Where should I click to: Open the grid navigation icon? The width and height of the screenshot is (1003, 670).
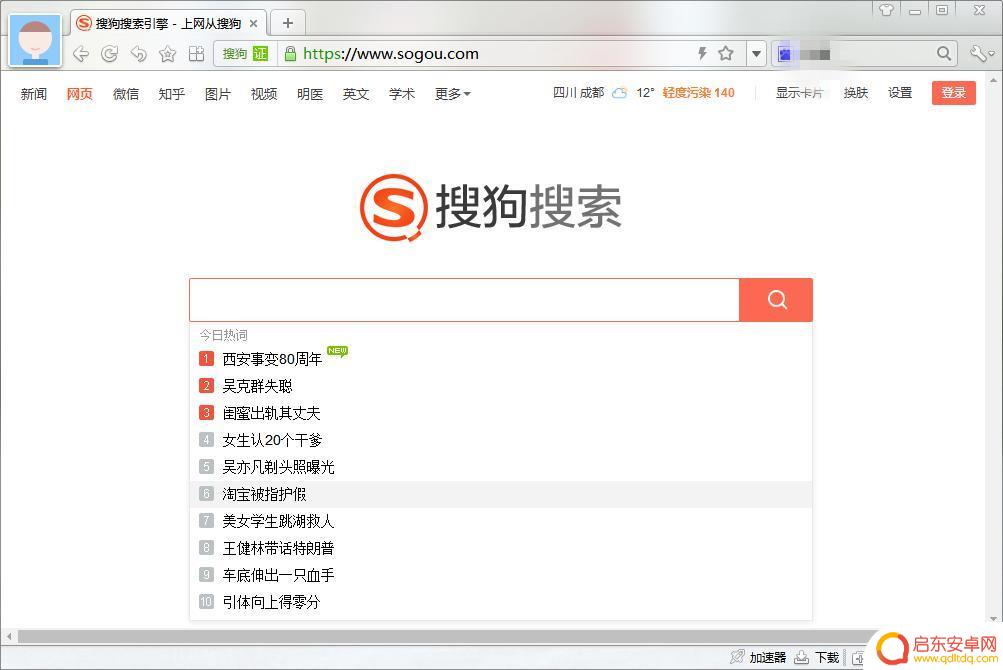click(x=196, y=54)
